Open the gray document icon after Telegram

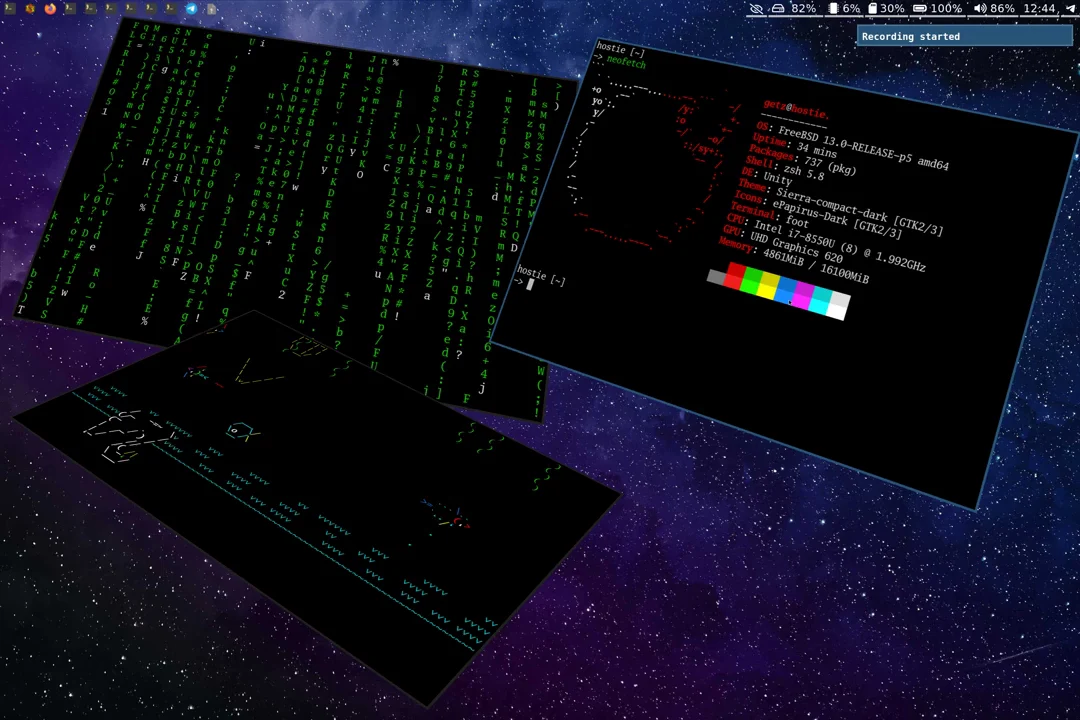click(x=212, y=9)
